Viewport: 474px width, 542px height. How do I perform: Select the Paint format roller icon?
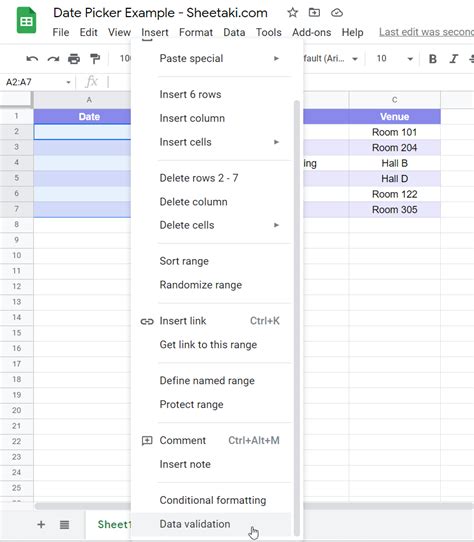[95, 59]
